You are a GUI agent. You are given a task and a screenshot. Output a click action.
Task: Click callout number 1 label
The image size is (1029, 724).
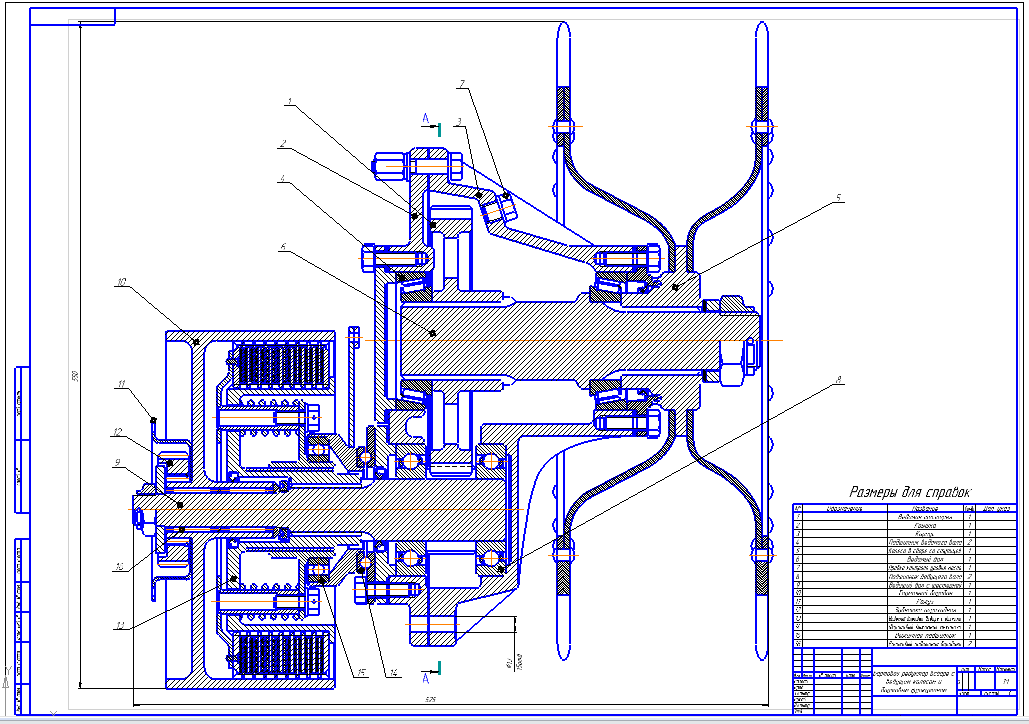click(x=289, y=101)
